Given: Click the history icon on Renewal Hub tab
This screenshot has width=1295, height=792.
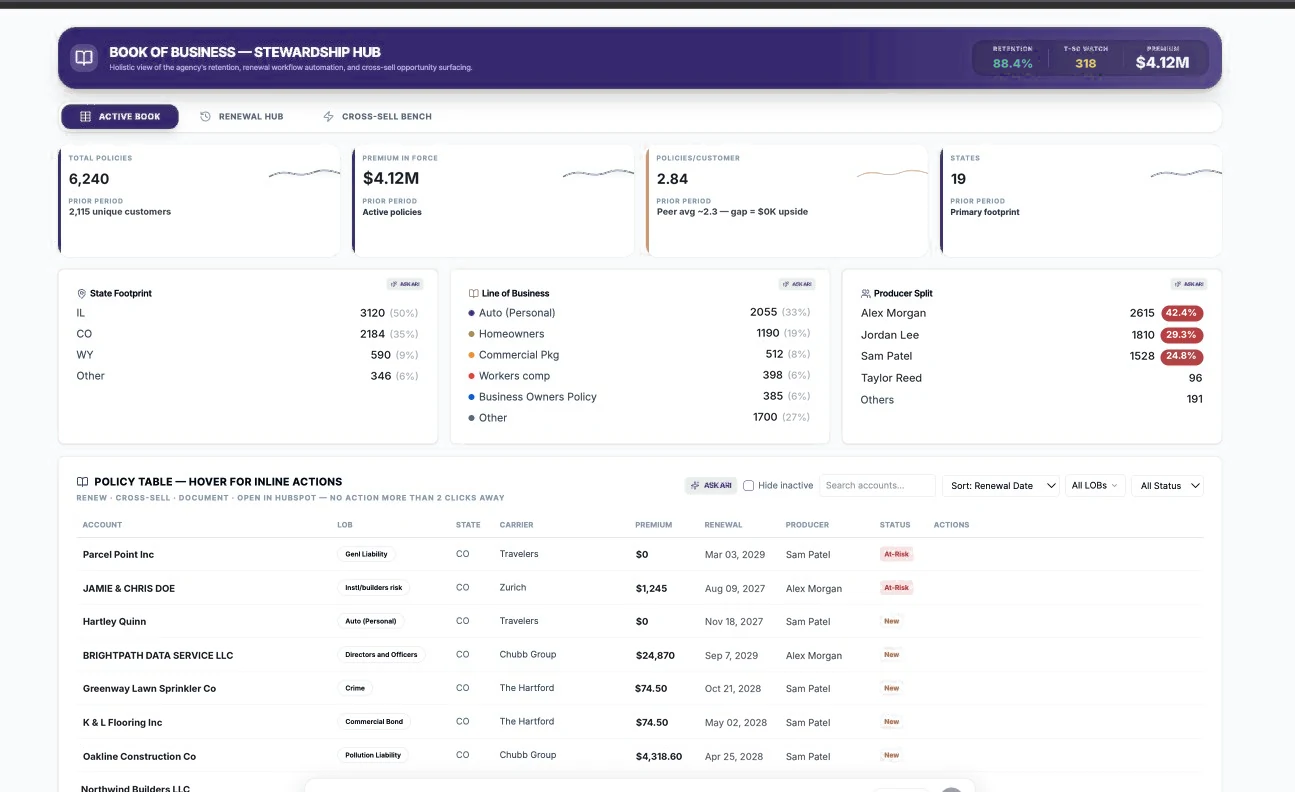Looking at the screenshot, I should (x=205, y=117).
